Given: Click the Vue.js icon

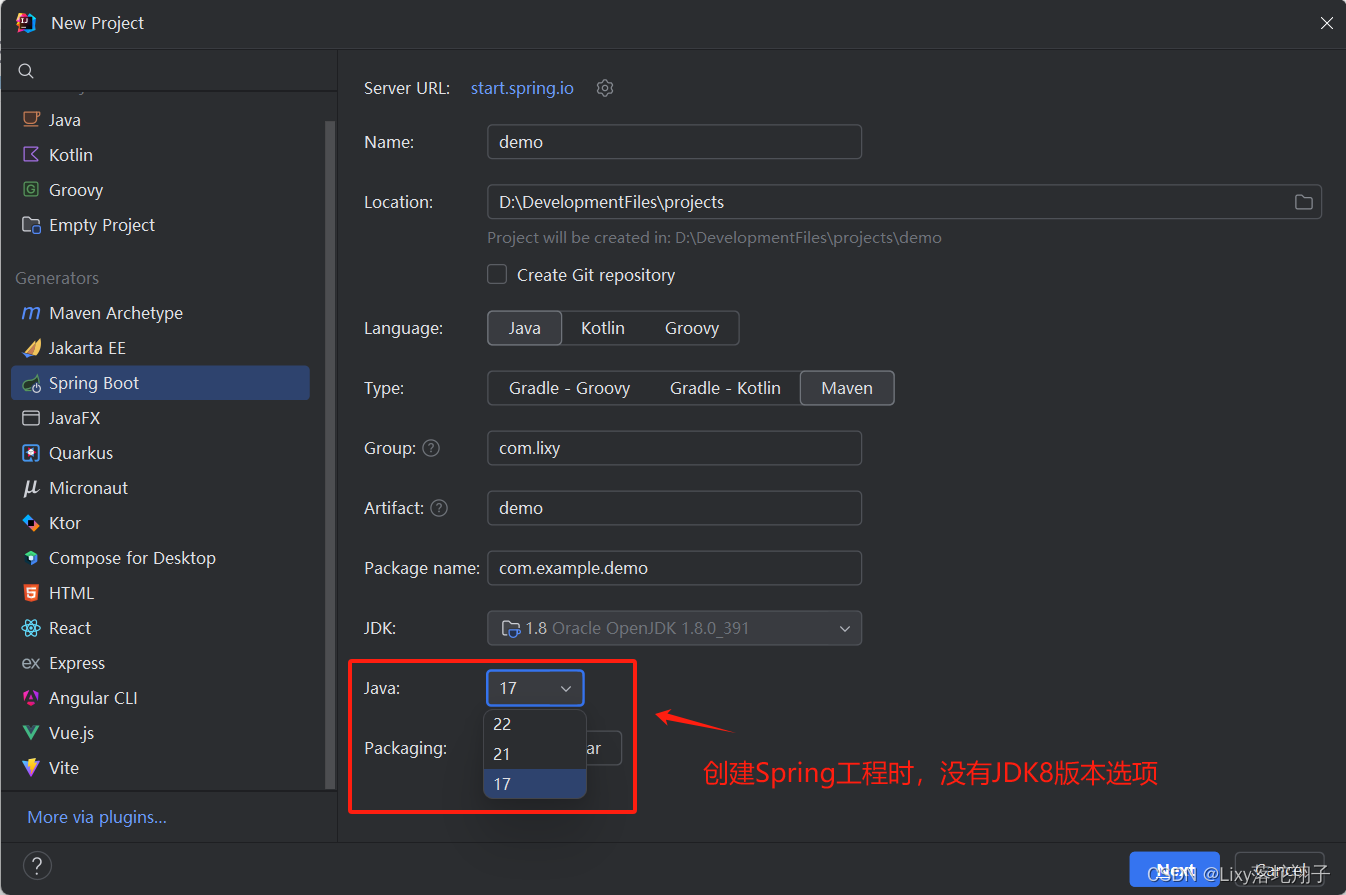Looking at the screenshot, I should 31,733.
